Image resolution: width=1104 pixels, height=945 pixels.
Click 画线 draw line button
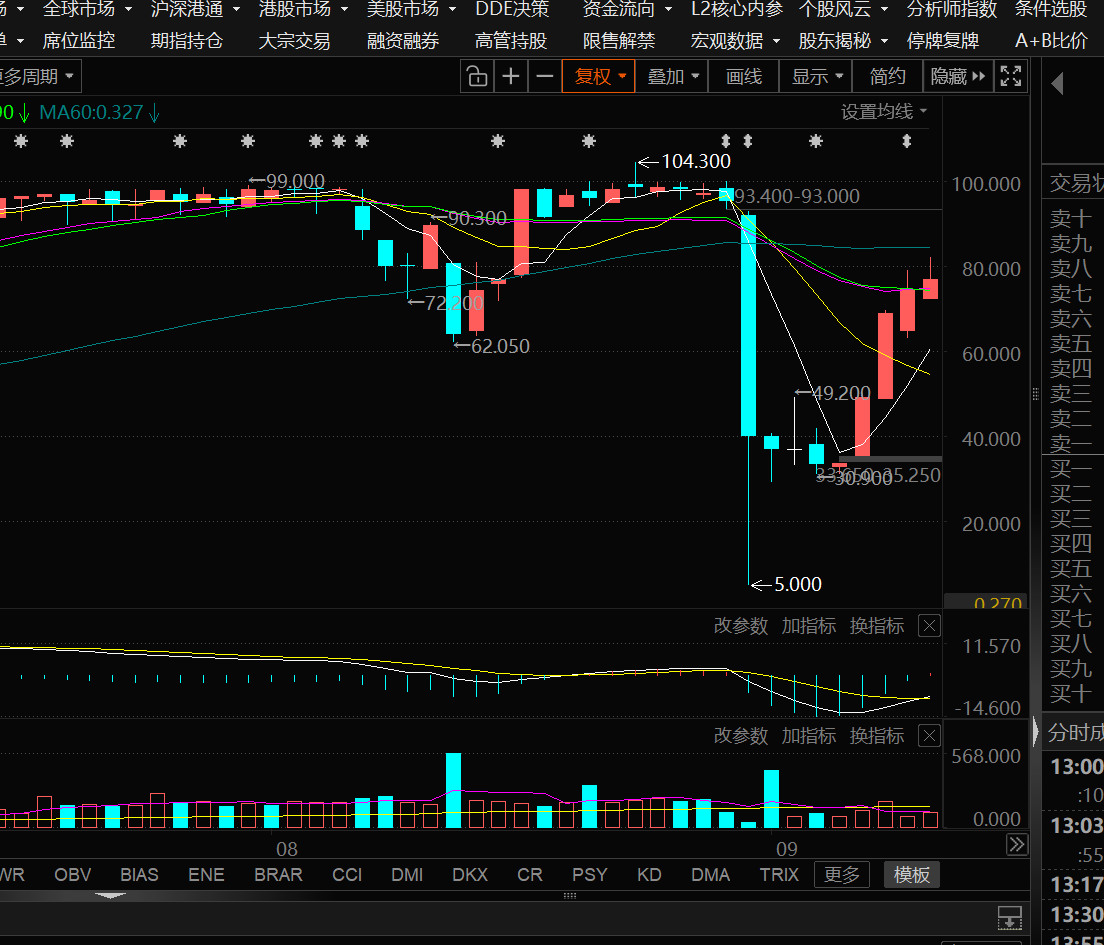point(744,76)
